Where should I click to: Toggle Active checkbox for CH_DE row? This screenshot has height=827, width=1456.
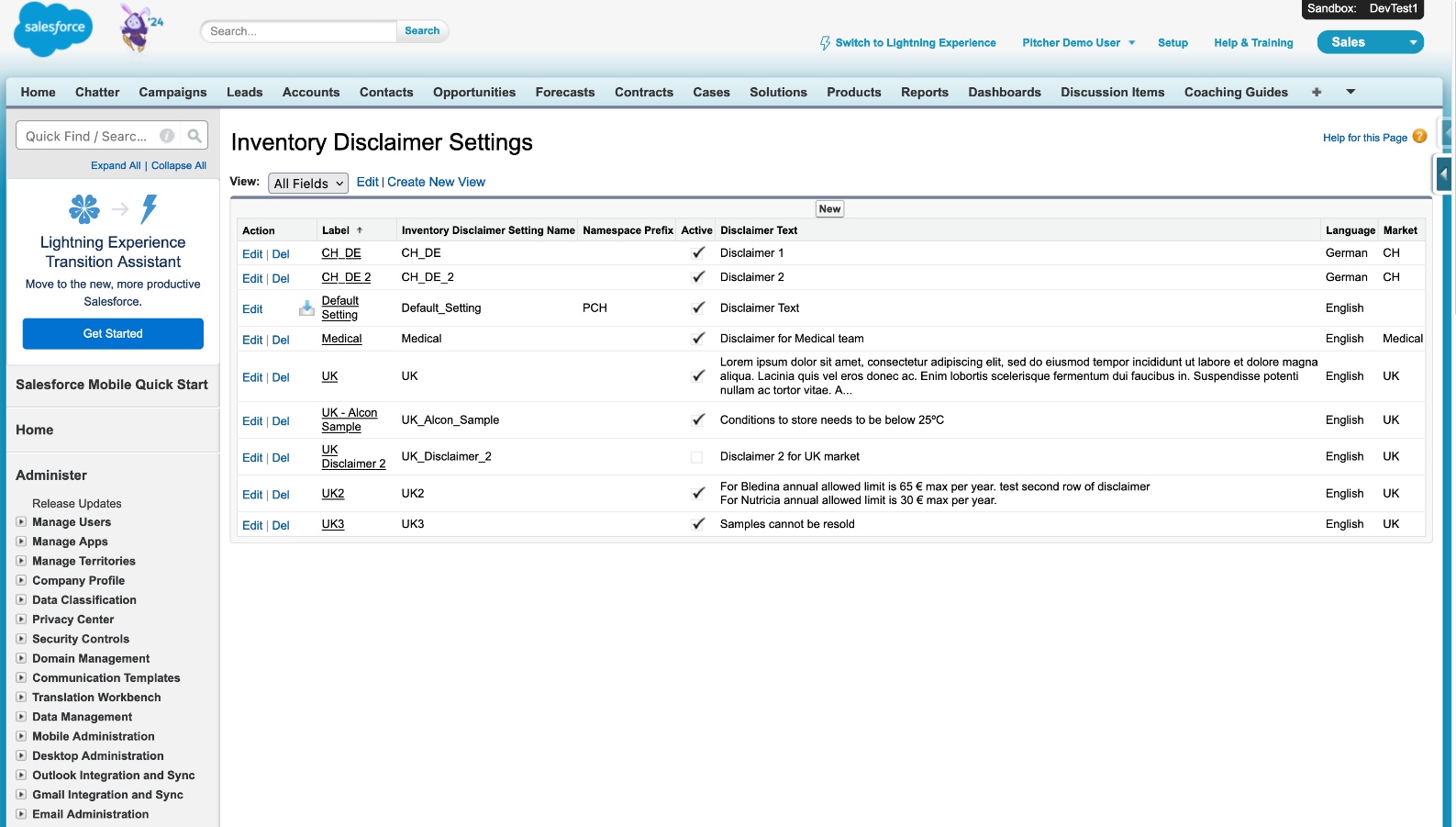[697, 253]
